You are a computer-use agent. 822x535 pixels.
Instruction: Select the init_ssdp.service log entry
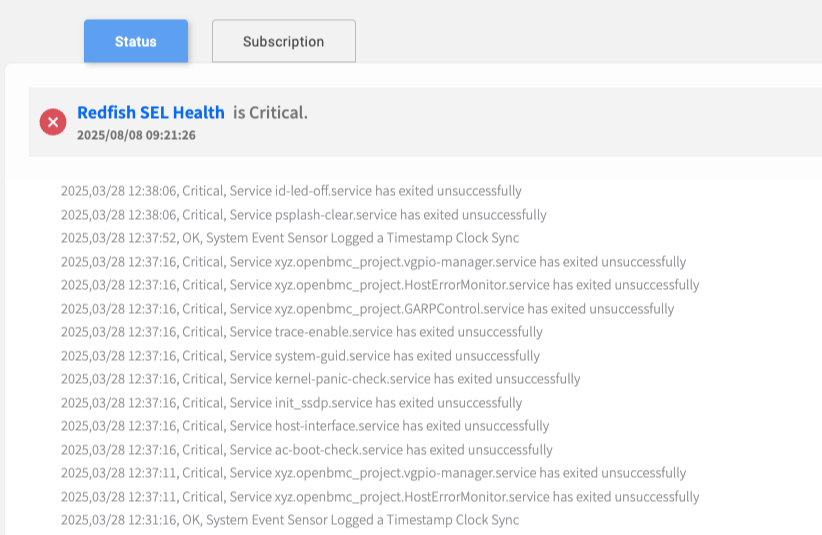(291, 403)
